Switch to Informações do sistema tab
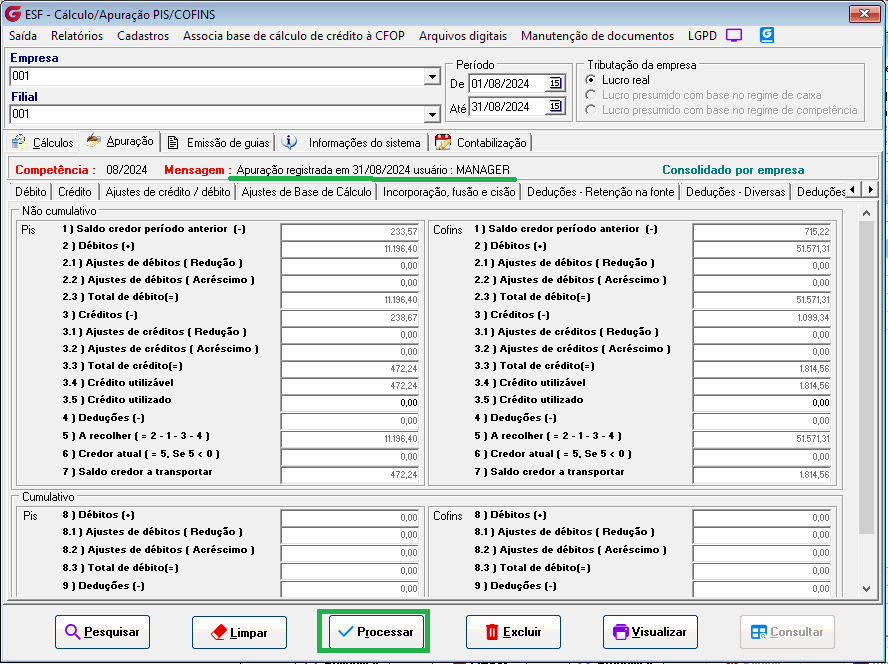888x664 pixels. tap(352, 143)
